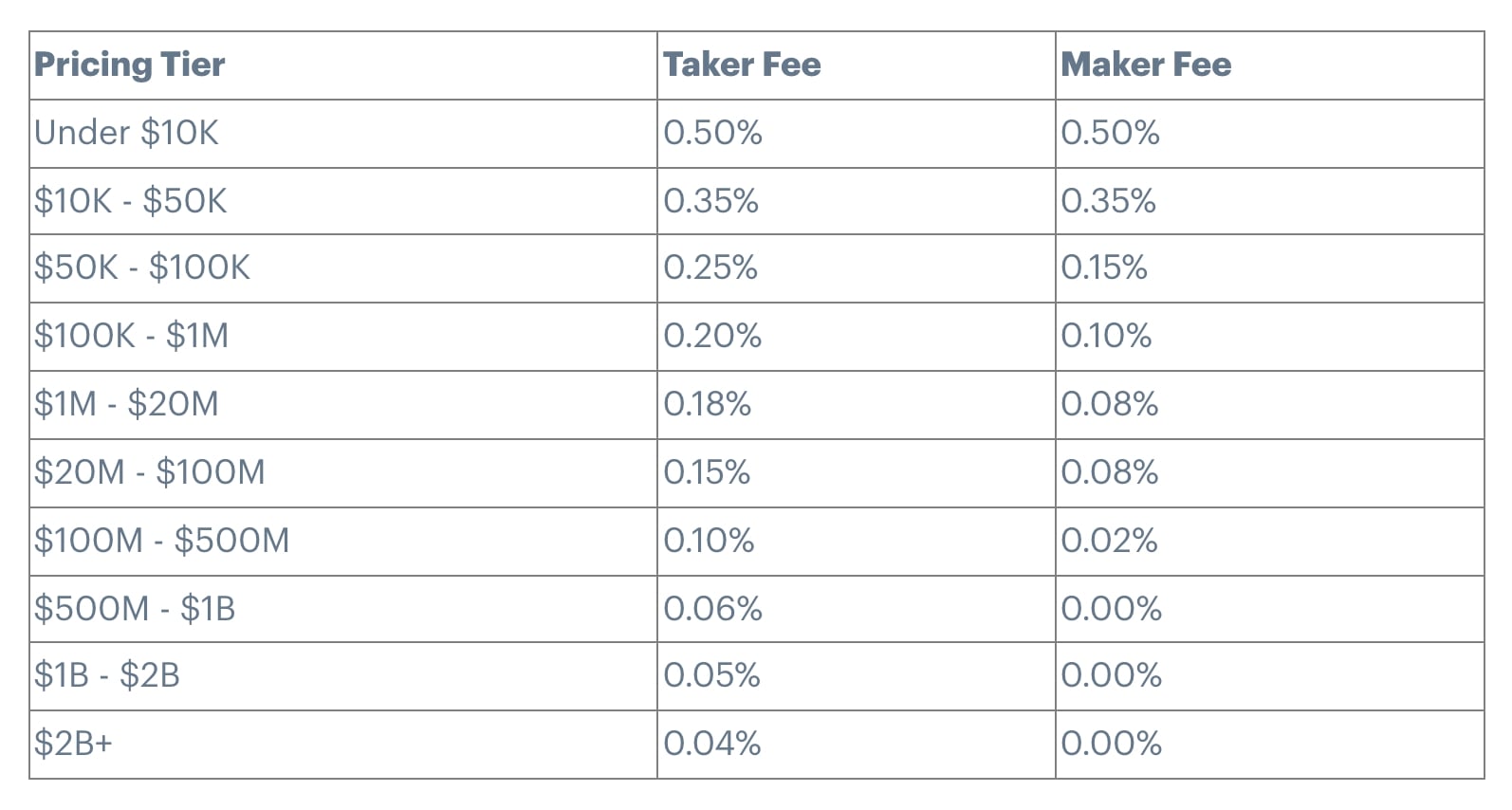
Task: Select the $50K - $100K tier cell
Action: 142,268
